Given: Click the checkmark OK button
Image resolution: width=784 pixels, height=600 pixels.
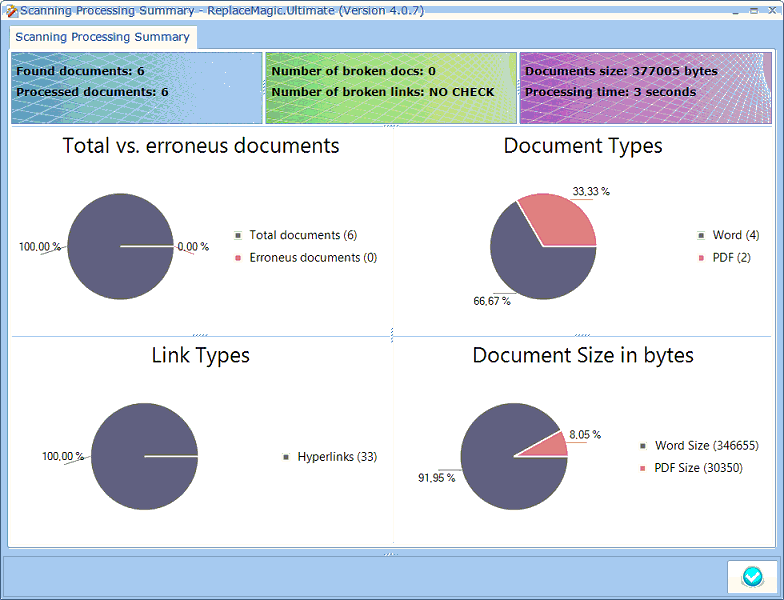Looking at the screenshot, I should 752,577.
